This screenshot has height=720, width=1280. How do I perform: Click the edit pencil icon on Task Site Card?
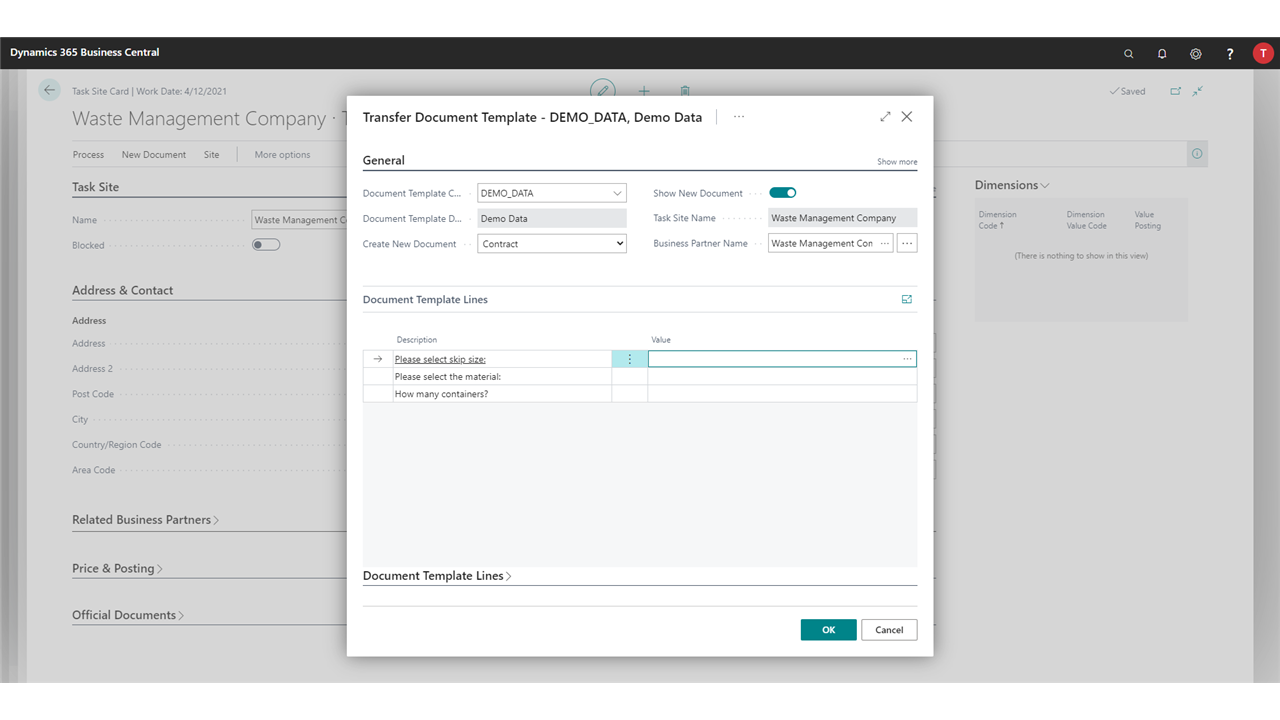(x=602, y=90)
